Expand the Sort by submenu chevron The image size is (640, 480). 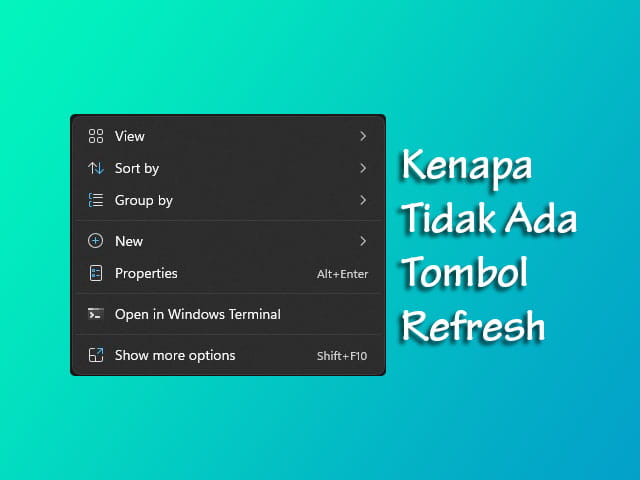tap(363, 168)
